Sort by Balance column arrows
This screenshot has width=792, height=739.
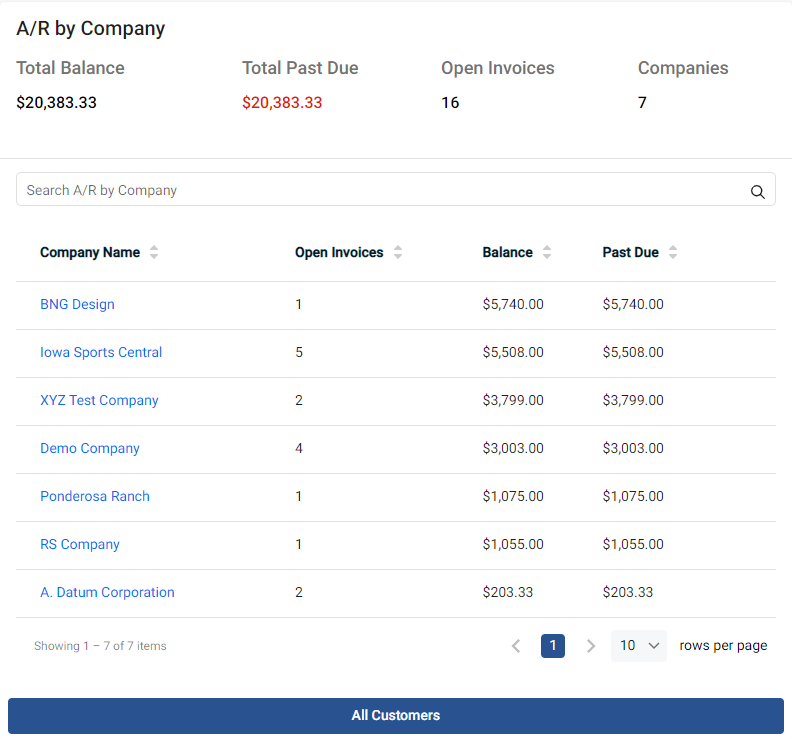click(x=547, y=253)
